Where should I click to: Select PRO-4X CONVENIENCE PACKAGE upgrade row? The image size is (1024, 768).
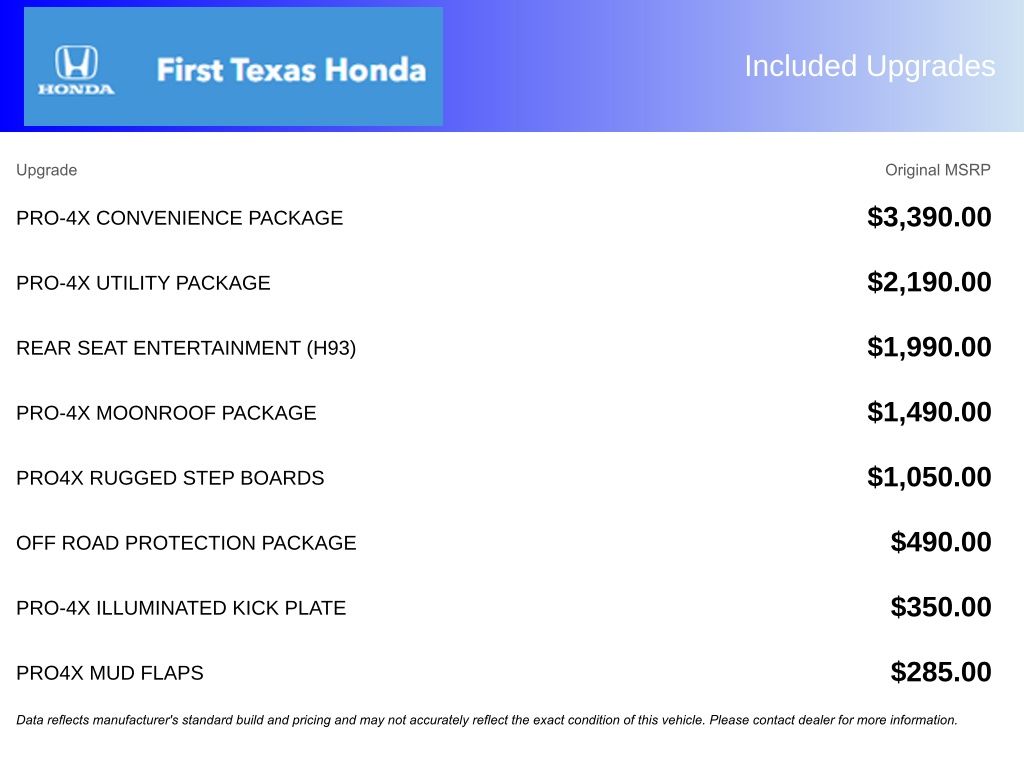(x=180, y=218)
